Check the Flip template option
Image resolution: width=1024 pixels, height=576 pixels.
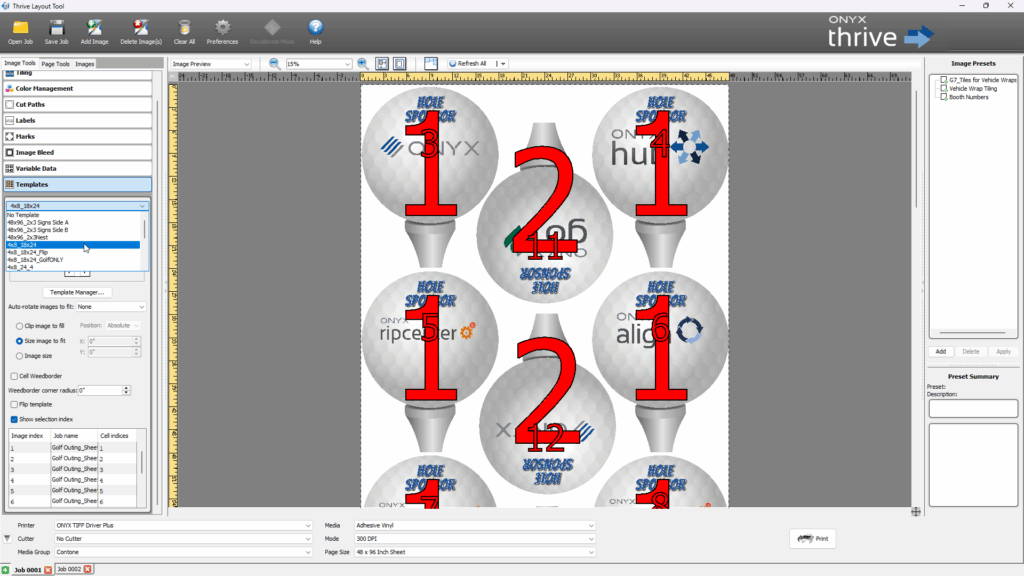point(13,404)
